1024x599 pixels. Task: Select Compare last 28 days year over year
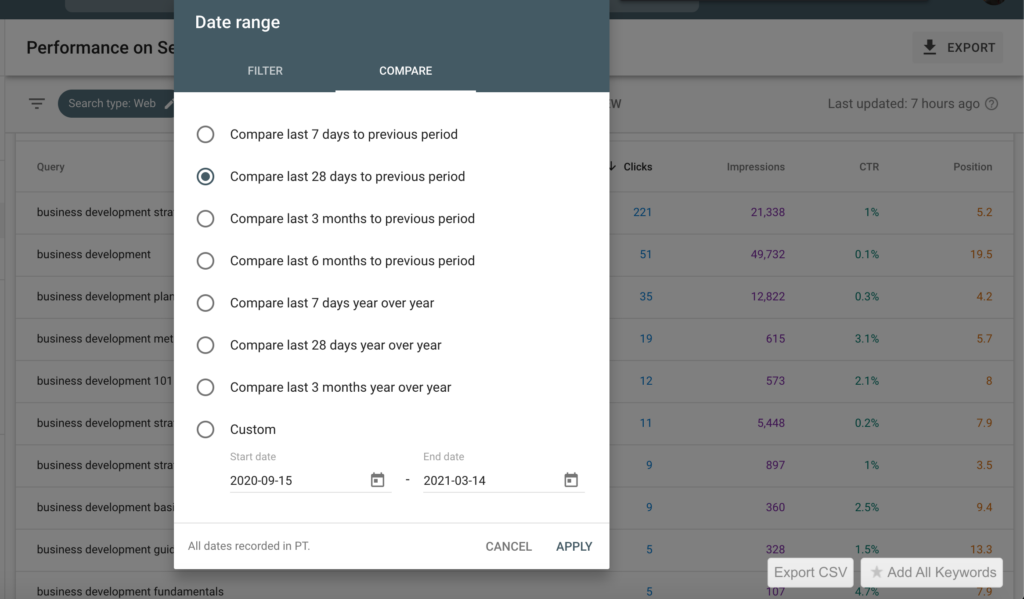tap(205, 345)
